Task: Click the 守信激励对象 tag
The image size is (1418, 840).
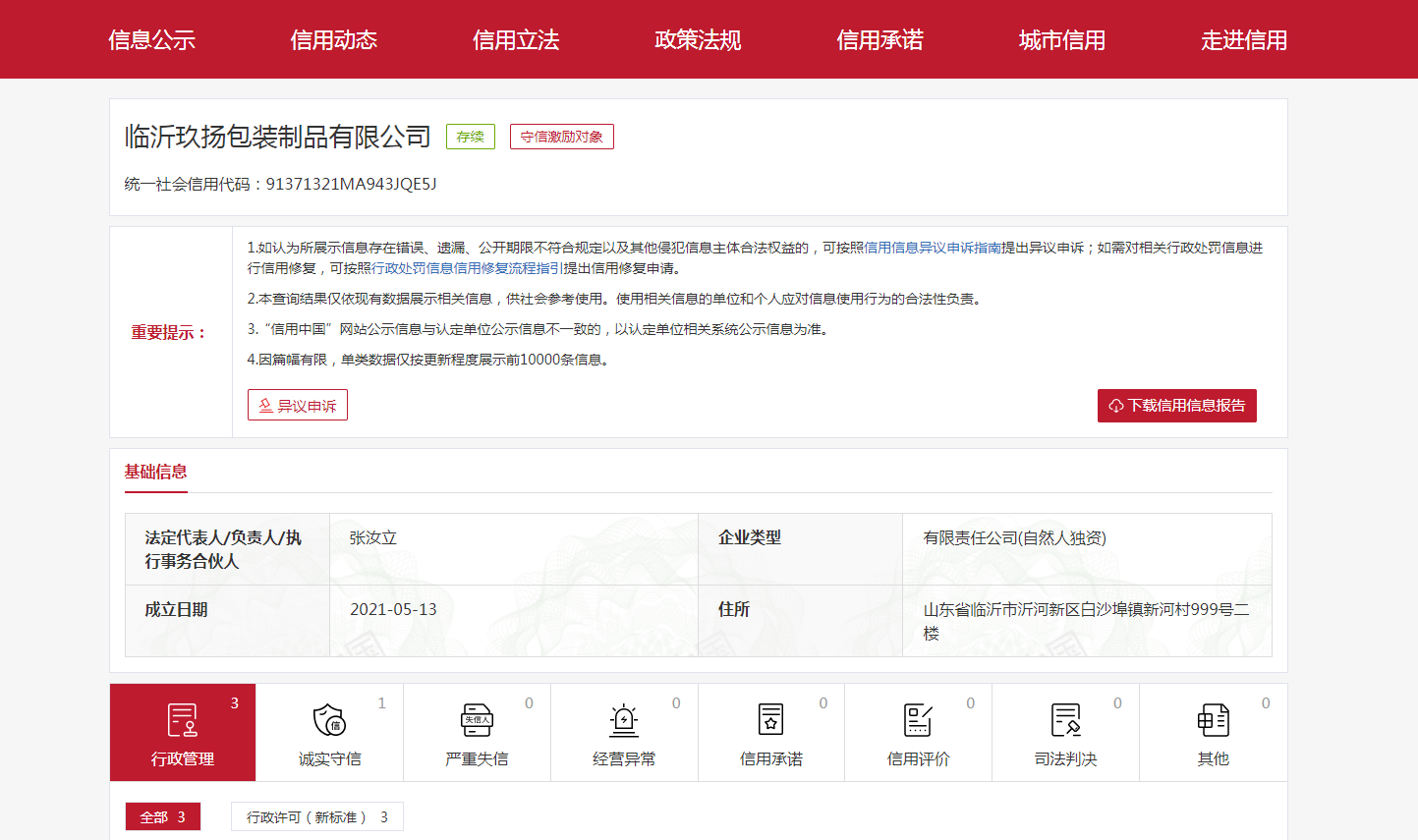Action: (561, 137)
